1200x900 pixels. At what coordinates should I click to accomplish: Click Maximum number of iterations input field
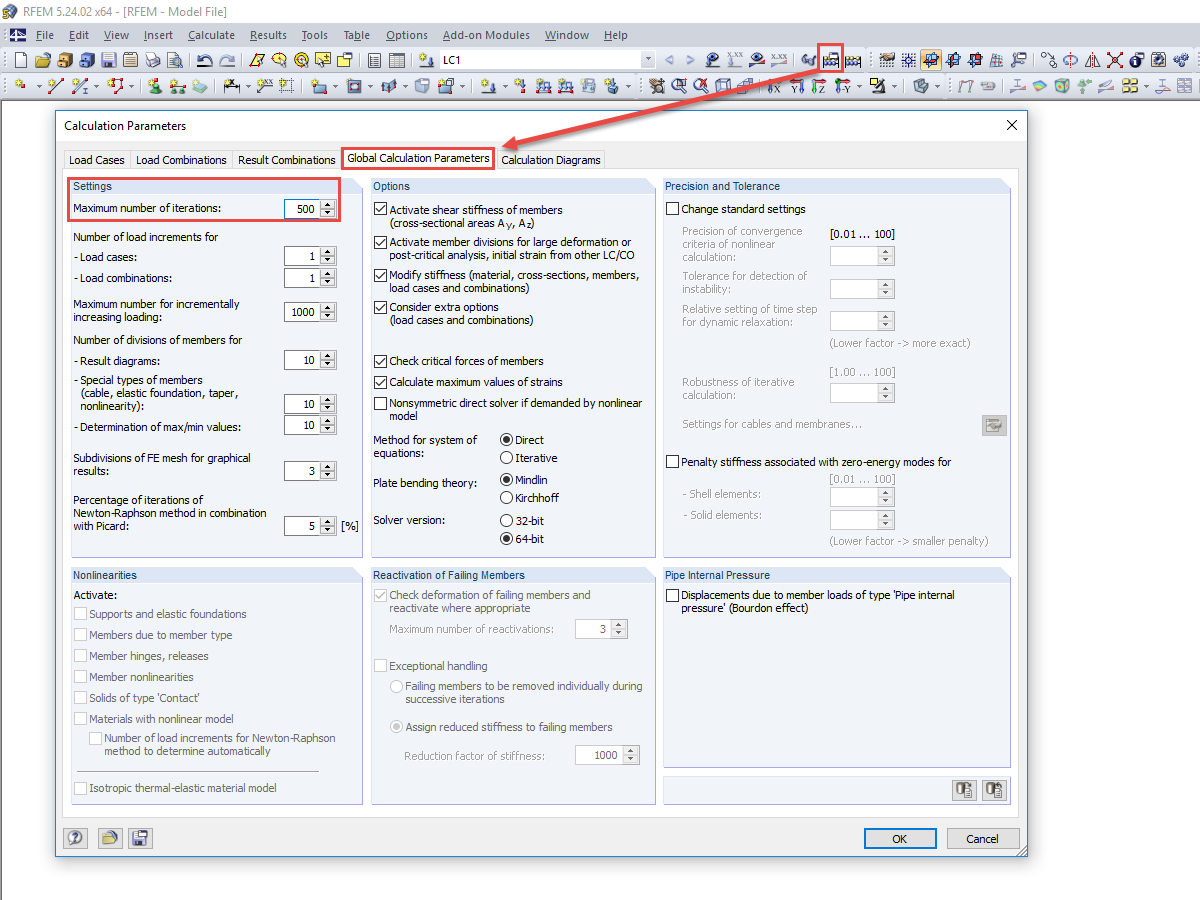(x=302, y=209)
